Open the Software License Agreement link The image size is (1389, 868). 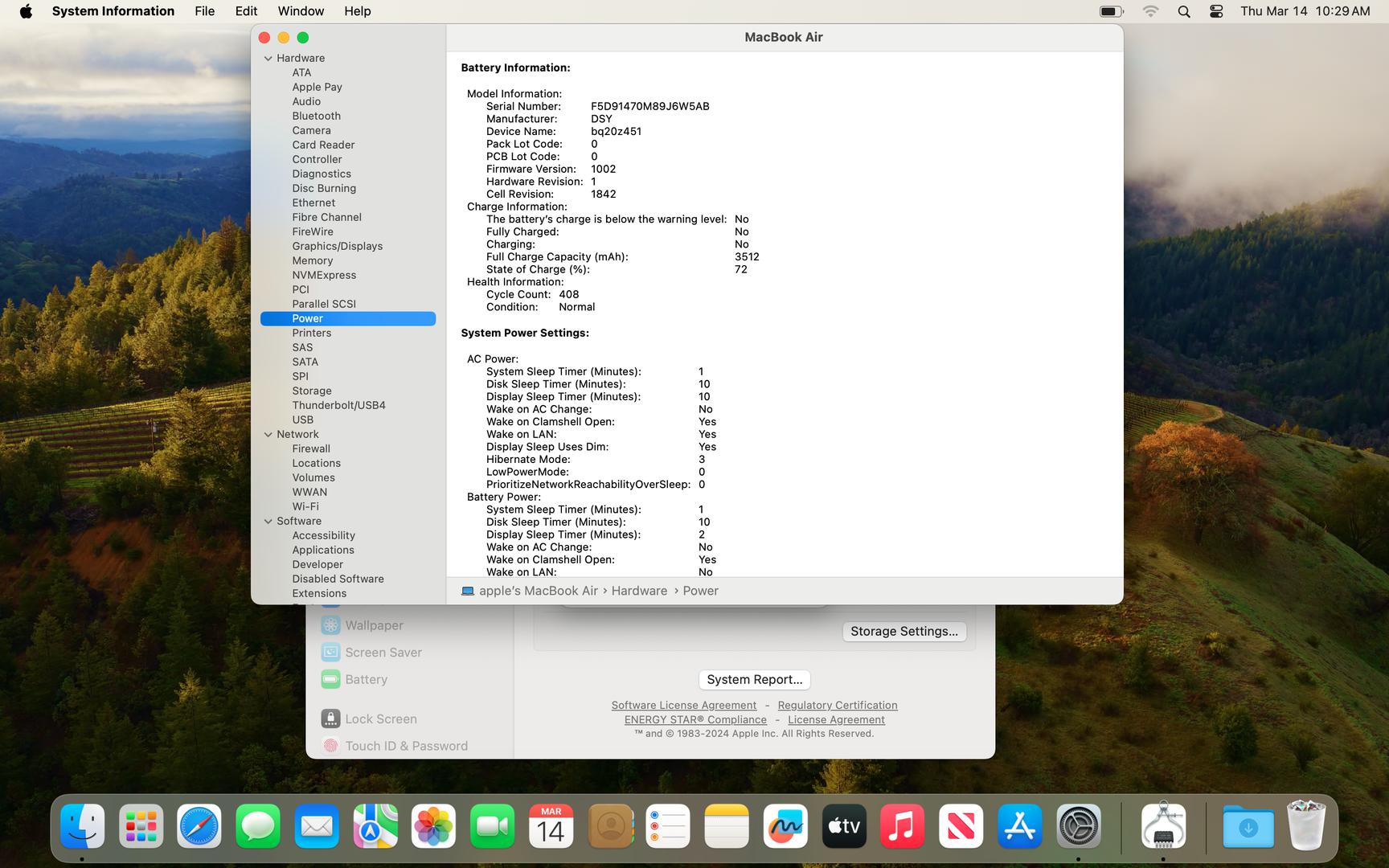click(683, 706)
